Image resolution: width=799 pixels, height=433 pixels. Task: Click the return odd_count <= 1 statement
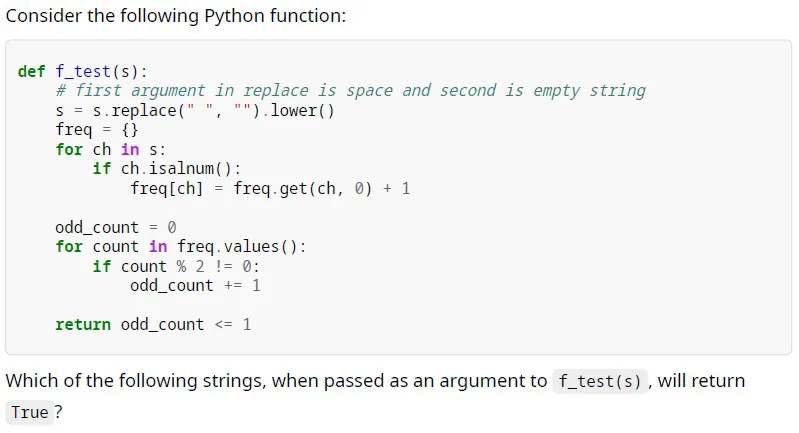(x=153, y=324)
